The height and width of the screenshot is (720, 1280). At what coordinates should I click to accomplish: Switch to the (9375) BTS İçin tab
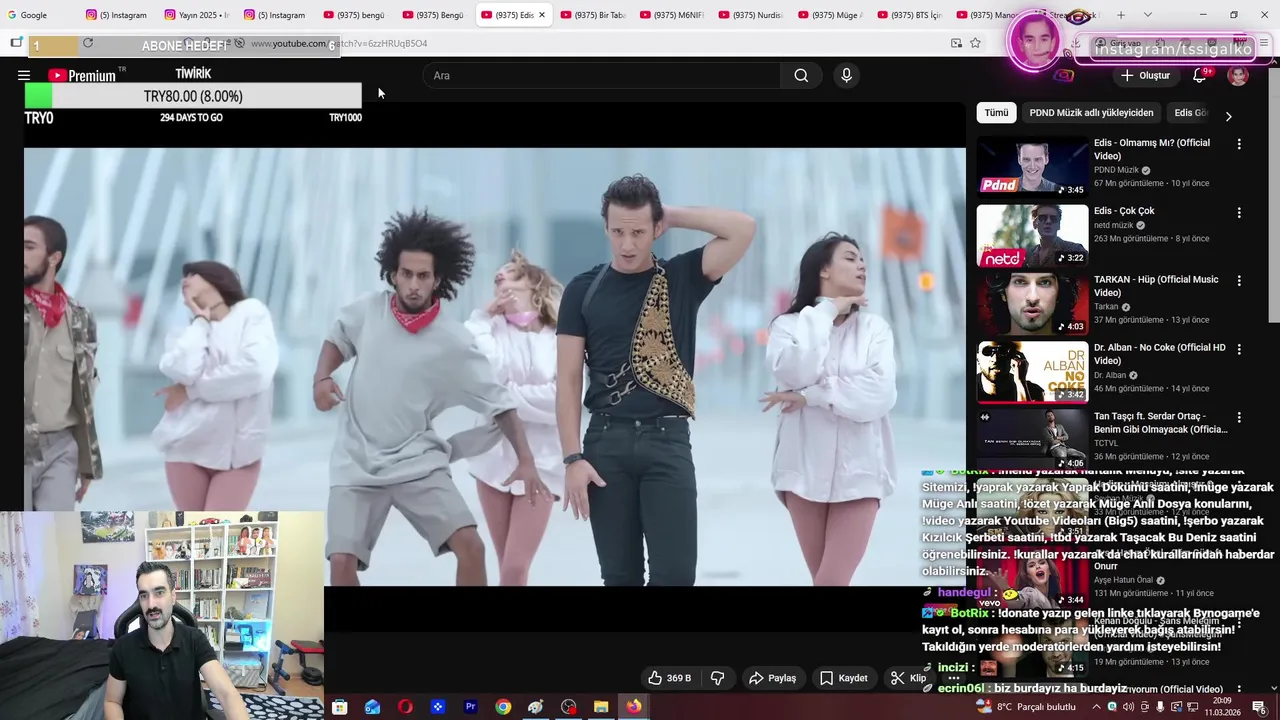pos(909,15)
